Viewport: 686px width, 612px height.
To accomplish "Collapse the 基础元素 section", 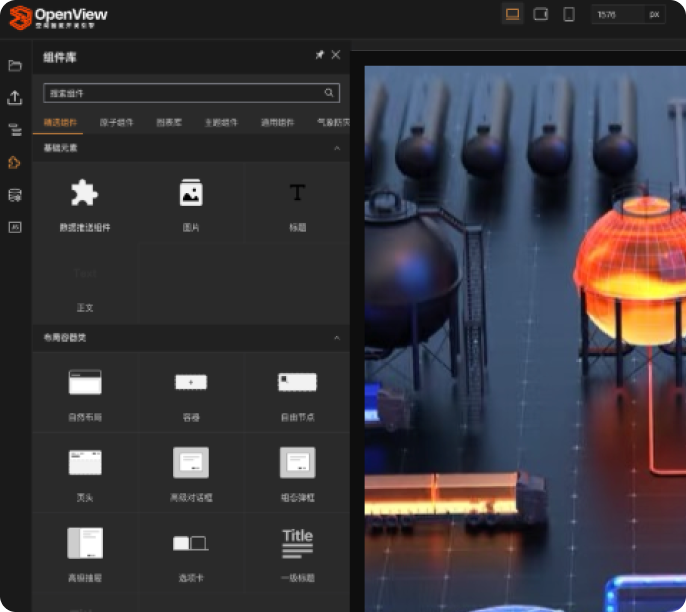I will coord(336,148).
